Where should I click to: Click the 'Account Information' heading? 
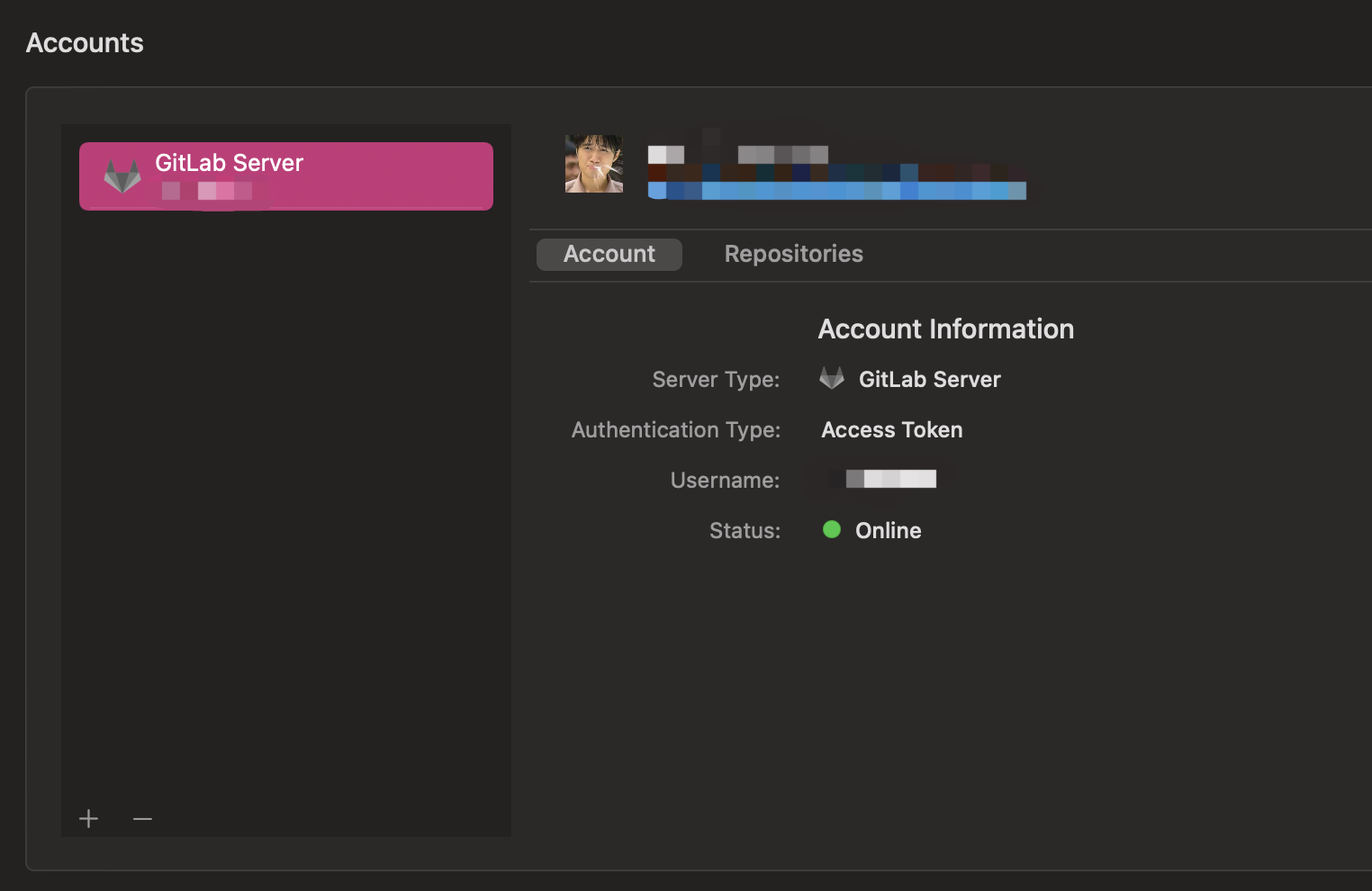click(x=946, y=329)
